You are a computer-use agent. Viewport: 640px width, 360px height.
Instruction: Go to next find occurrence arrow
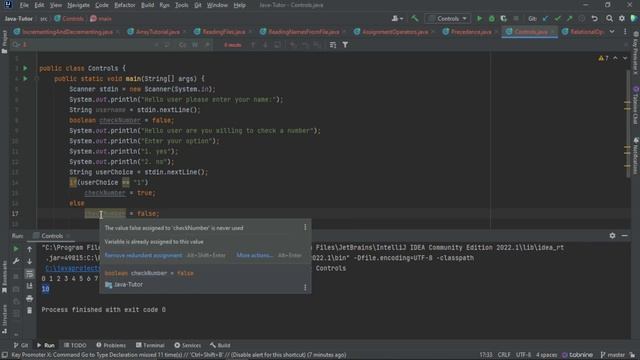[265, 45]
